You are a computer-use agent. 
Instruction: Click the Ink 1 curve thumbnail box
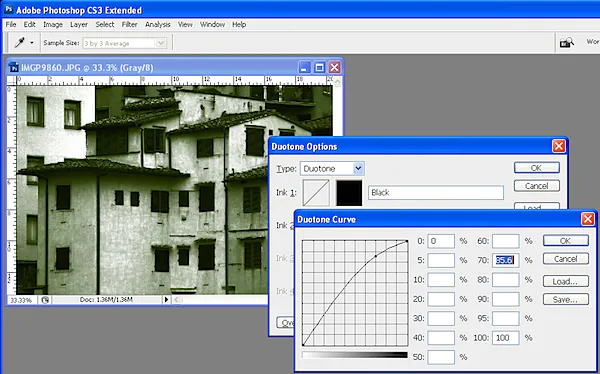pyautogui.click(x=316, y=193)
